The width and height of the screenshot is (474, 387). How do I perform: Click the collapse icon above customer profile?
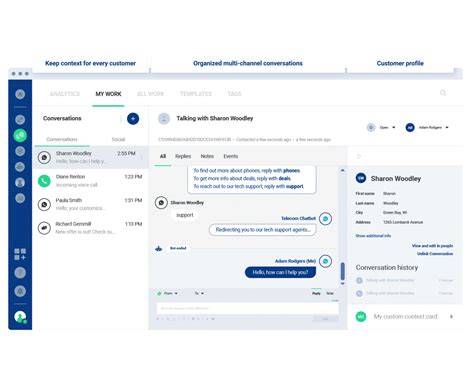point(359,156)
